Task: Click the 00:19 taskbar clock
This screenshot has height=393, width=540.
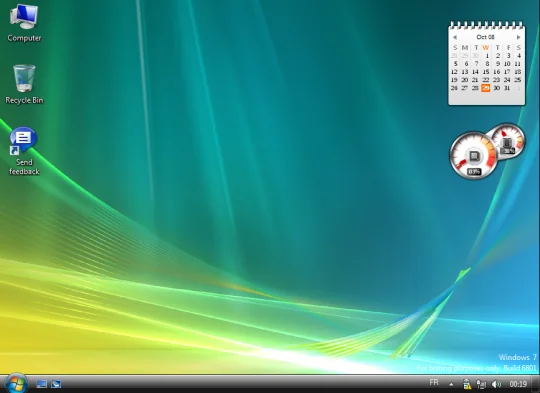Action: 518,384
